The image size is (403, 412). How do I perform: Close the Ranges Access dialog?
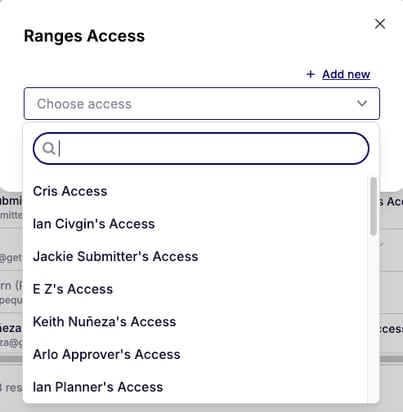(380, 24)
